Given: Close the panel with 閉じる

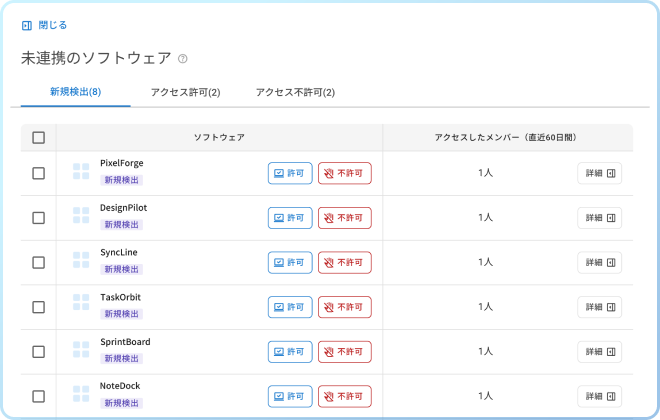Looking at the screenshot, I should click(45, 25).
